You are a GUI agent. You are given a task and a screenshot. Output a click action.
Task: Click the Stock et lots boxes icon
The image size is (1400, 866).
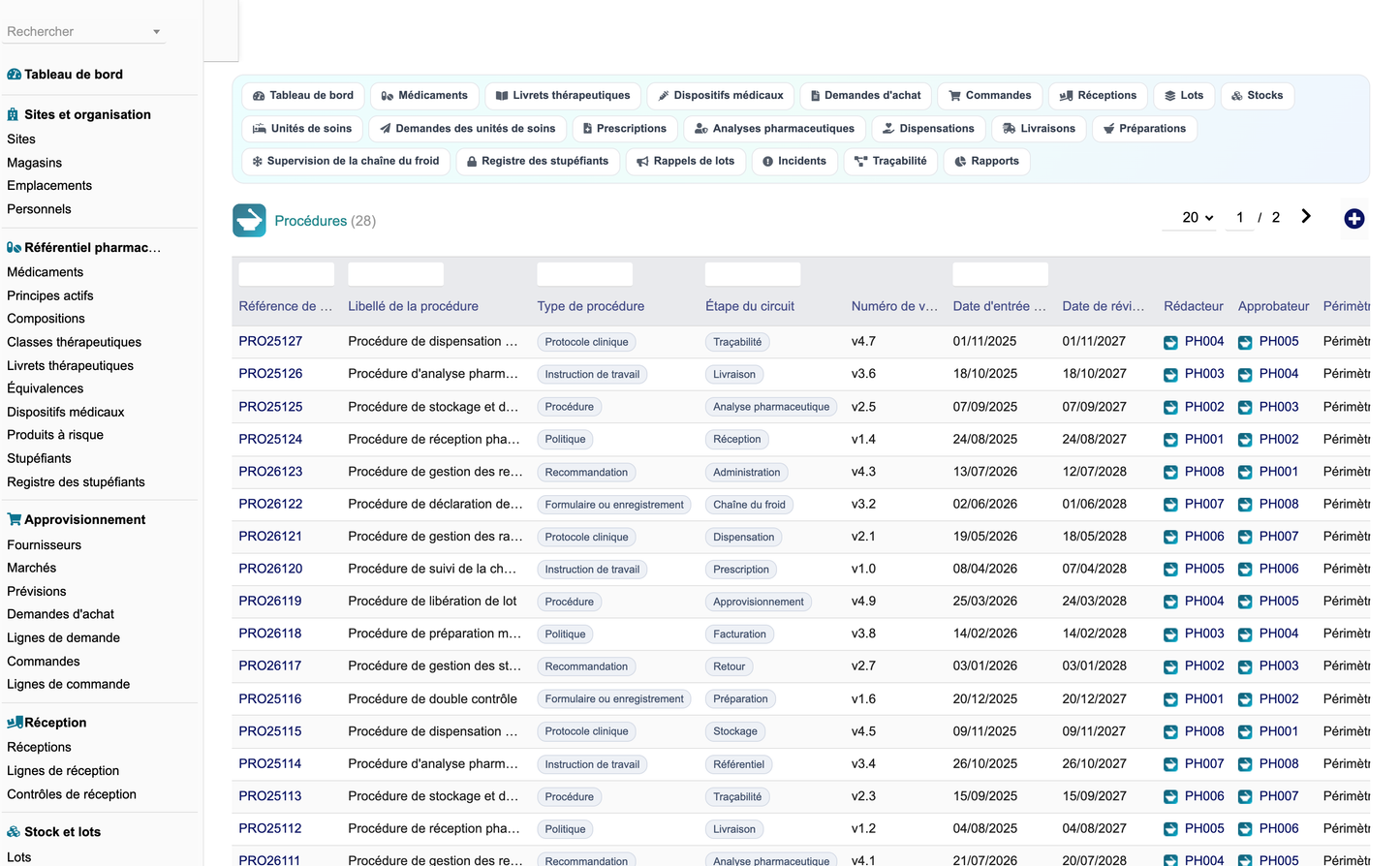tap(14, 832)
